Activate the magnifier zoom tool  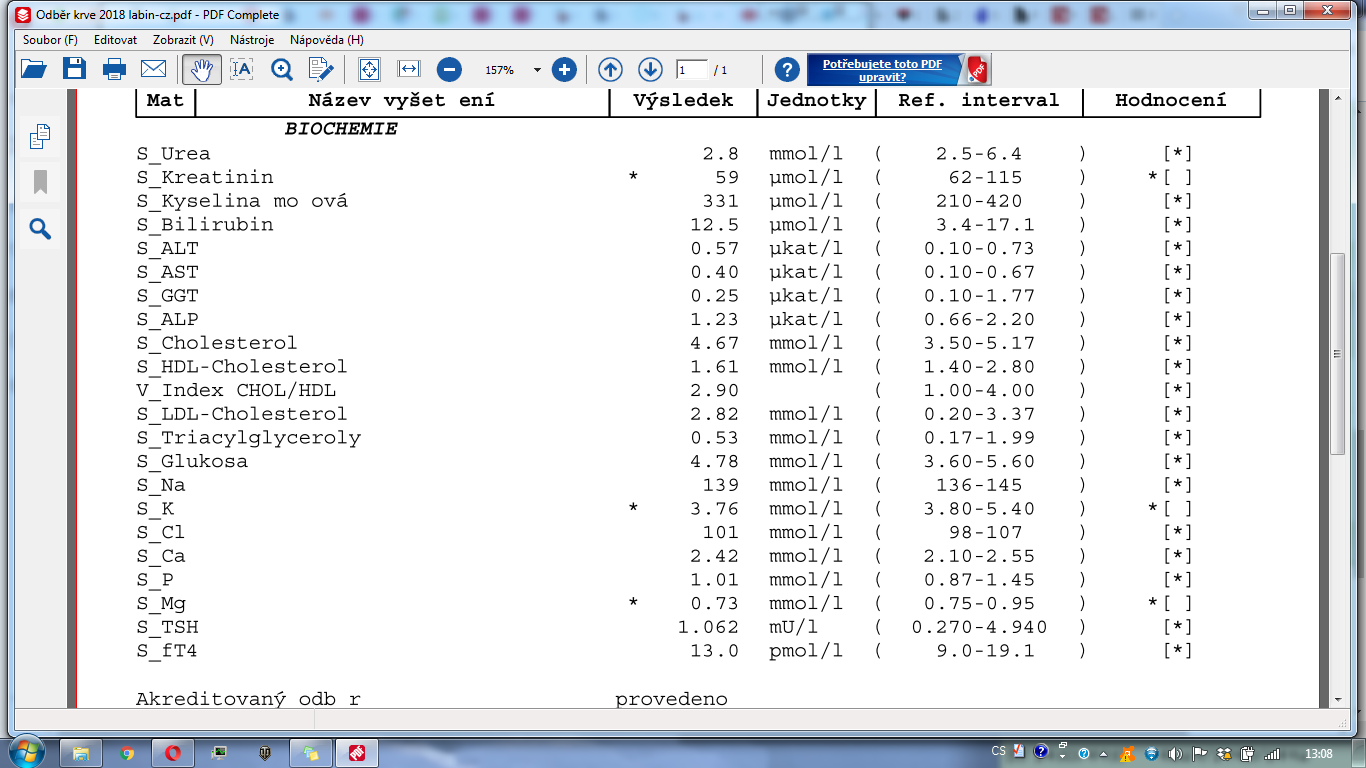point(281,69)
